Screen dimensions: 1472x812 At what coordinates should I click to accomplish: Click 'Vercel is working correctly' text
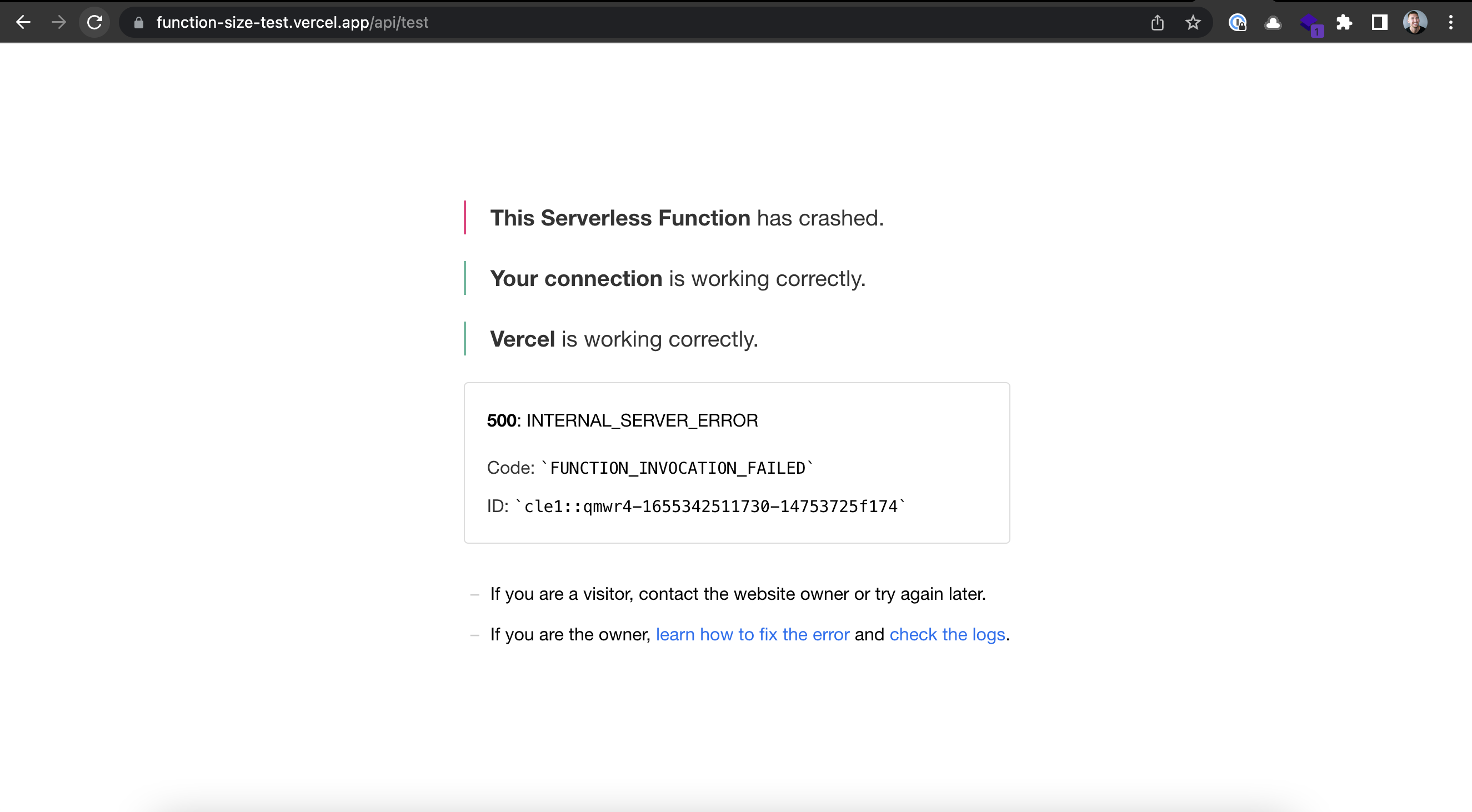coord(624,339)
